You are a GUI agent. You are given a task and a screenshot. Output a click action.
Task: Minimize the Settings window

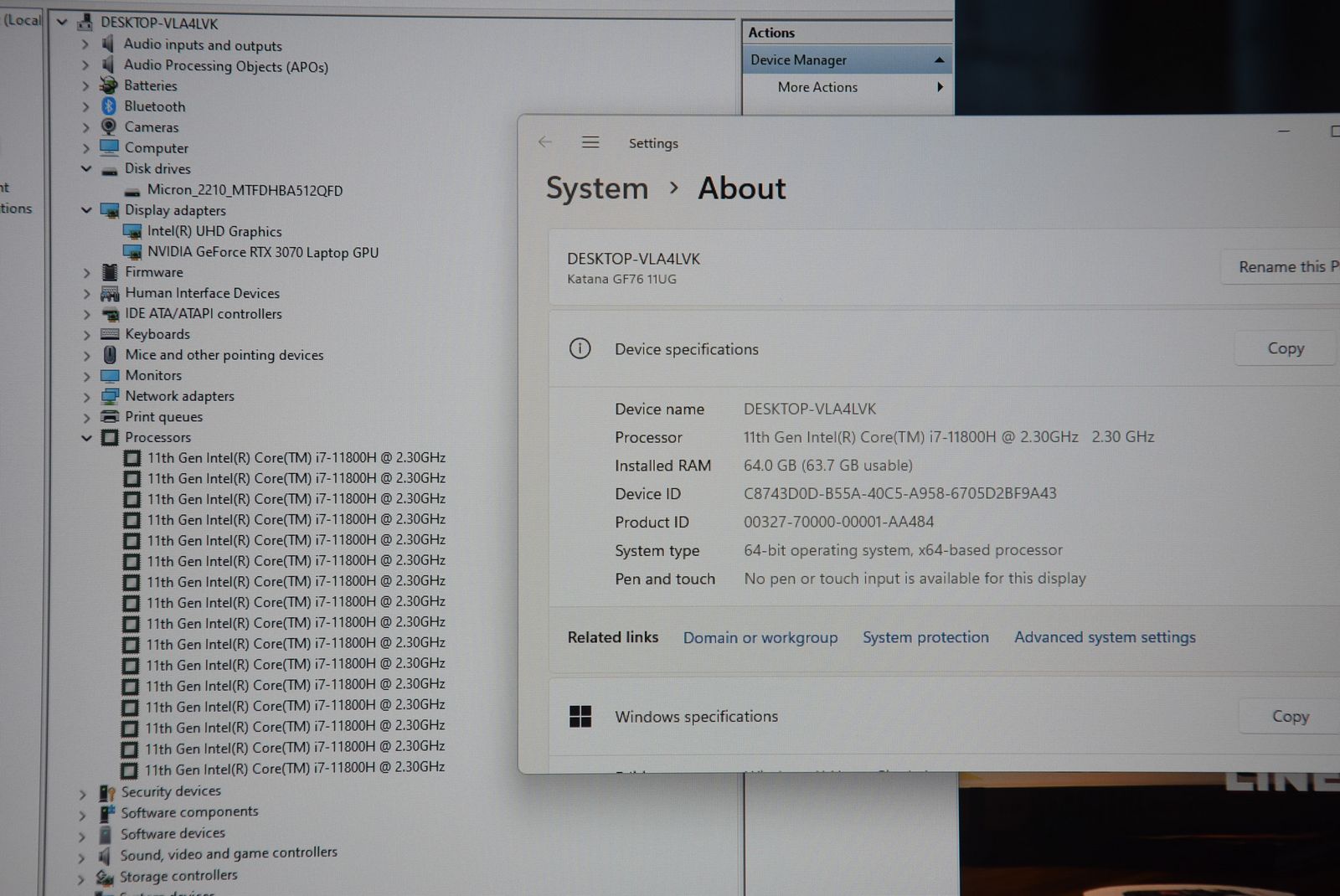[1284, 131]
